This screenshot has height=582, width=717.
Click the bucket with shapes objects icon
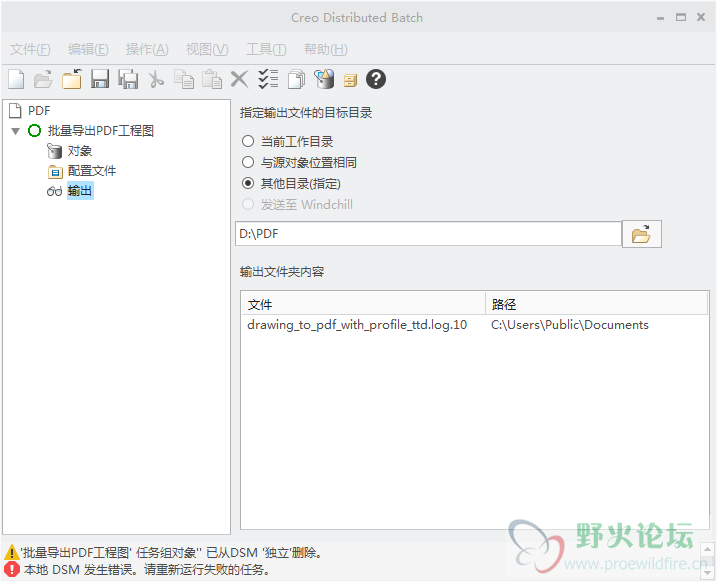pyautogui.click(x=324, y=79)
